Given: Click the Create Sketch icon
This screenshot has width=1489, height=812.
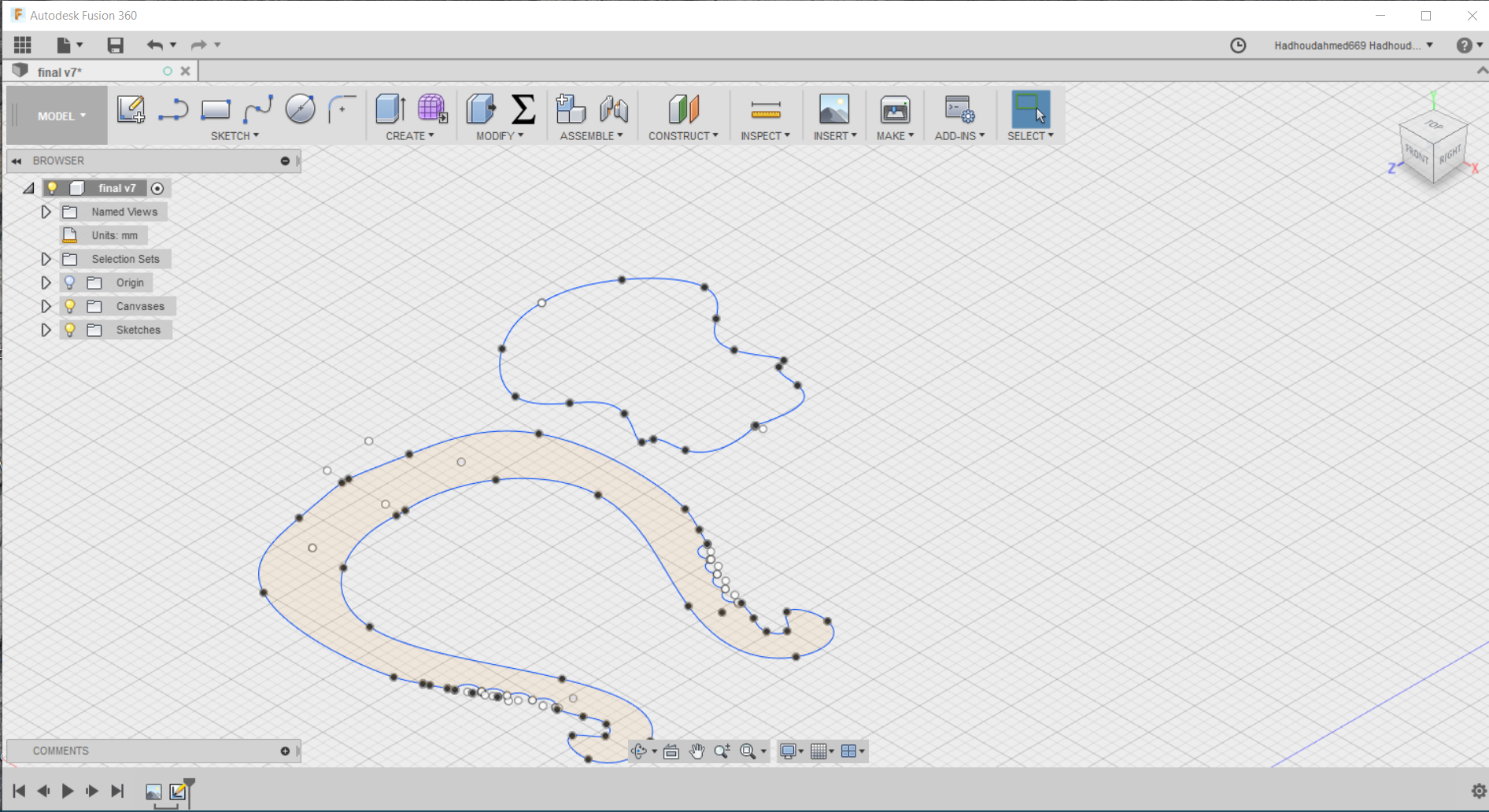Looking at the screenshot, I should (131, 109).
